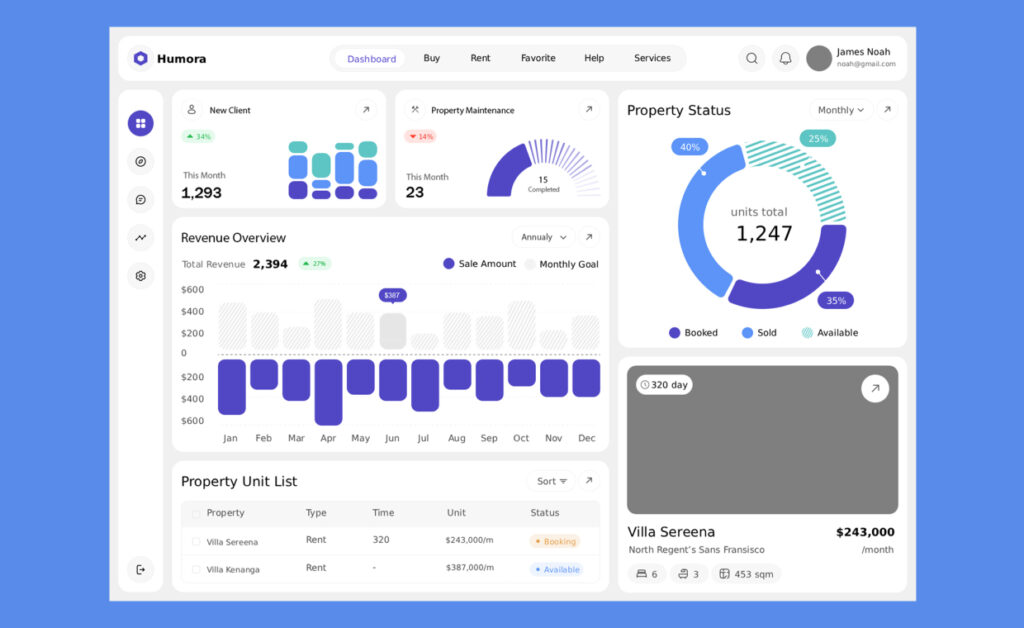Image resolution: width=1024 pixels, height=628 pixels.
Task: Click the Apr sale amount bar
Action: [x=328, y=392]
